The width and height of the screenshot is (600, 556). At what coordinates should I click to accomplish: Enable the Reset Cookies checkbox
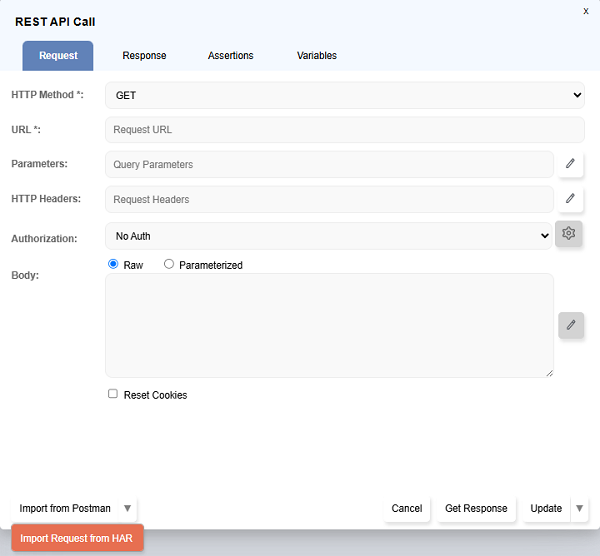pos(113,394)
